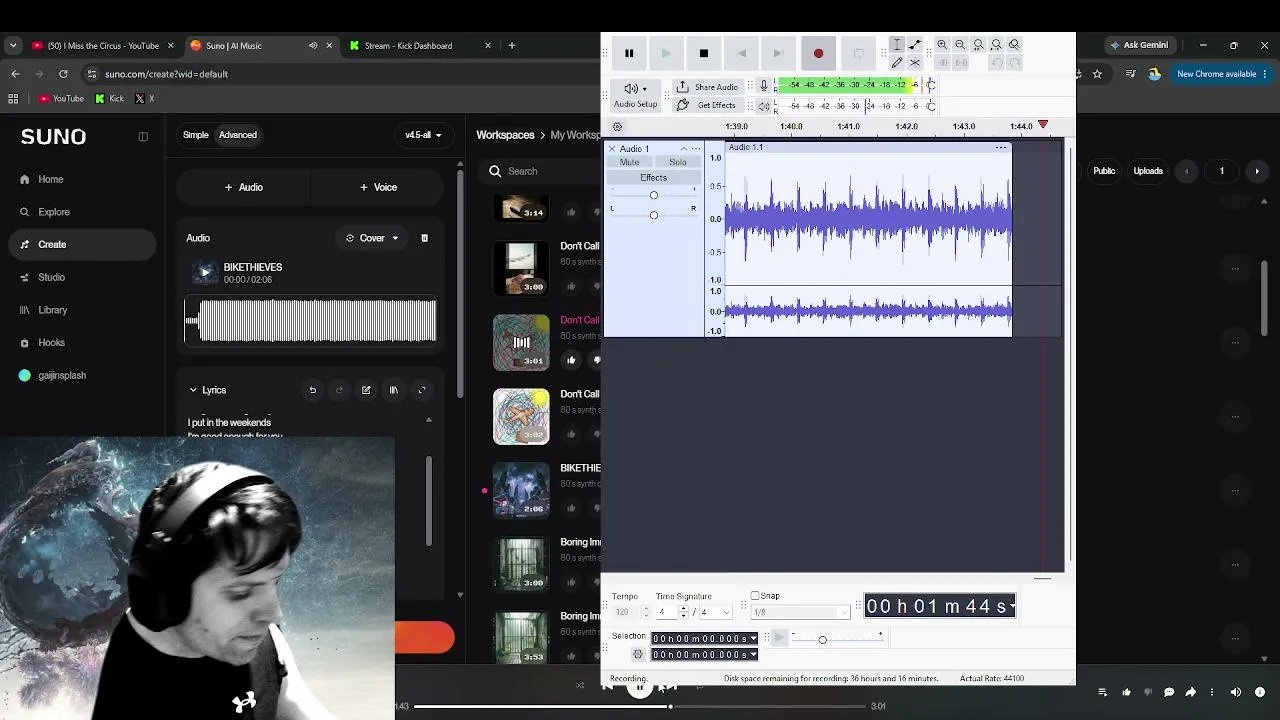Click the + Voice button
Screen dimensions: 1280x720
click(379, 187)
